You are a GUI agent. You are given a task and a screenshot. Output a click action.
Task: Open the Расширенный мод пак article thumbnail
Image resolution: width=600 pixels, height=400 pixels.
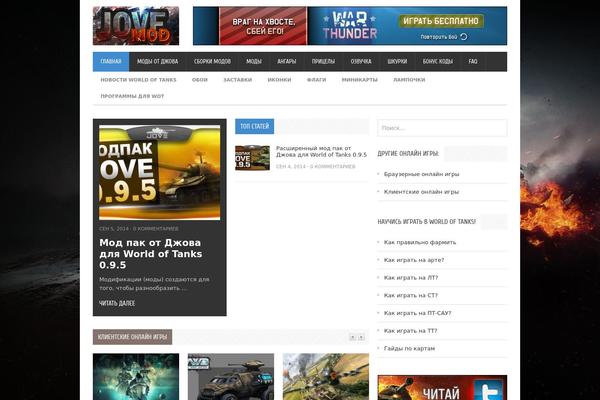pos(253,158)
